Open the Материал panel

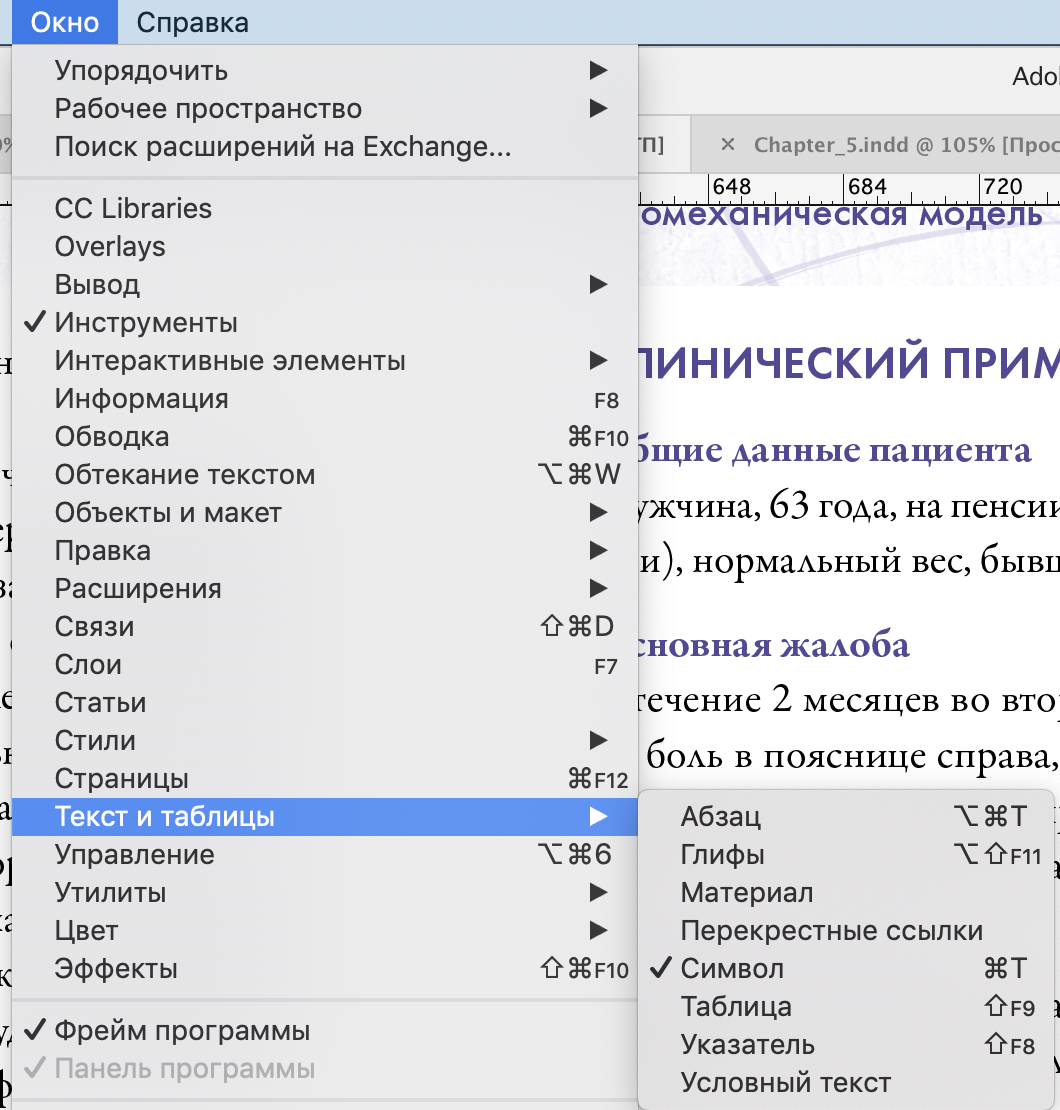[x=846, y=893]
